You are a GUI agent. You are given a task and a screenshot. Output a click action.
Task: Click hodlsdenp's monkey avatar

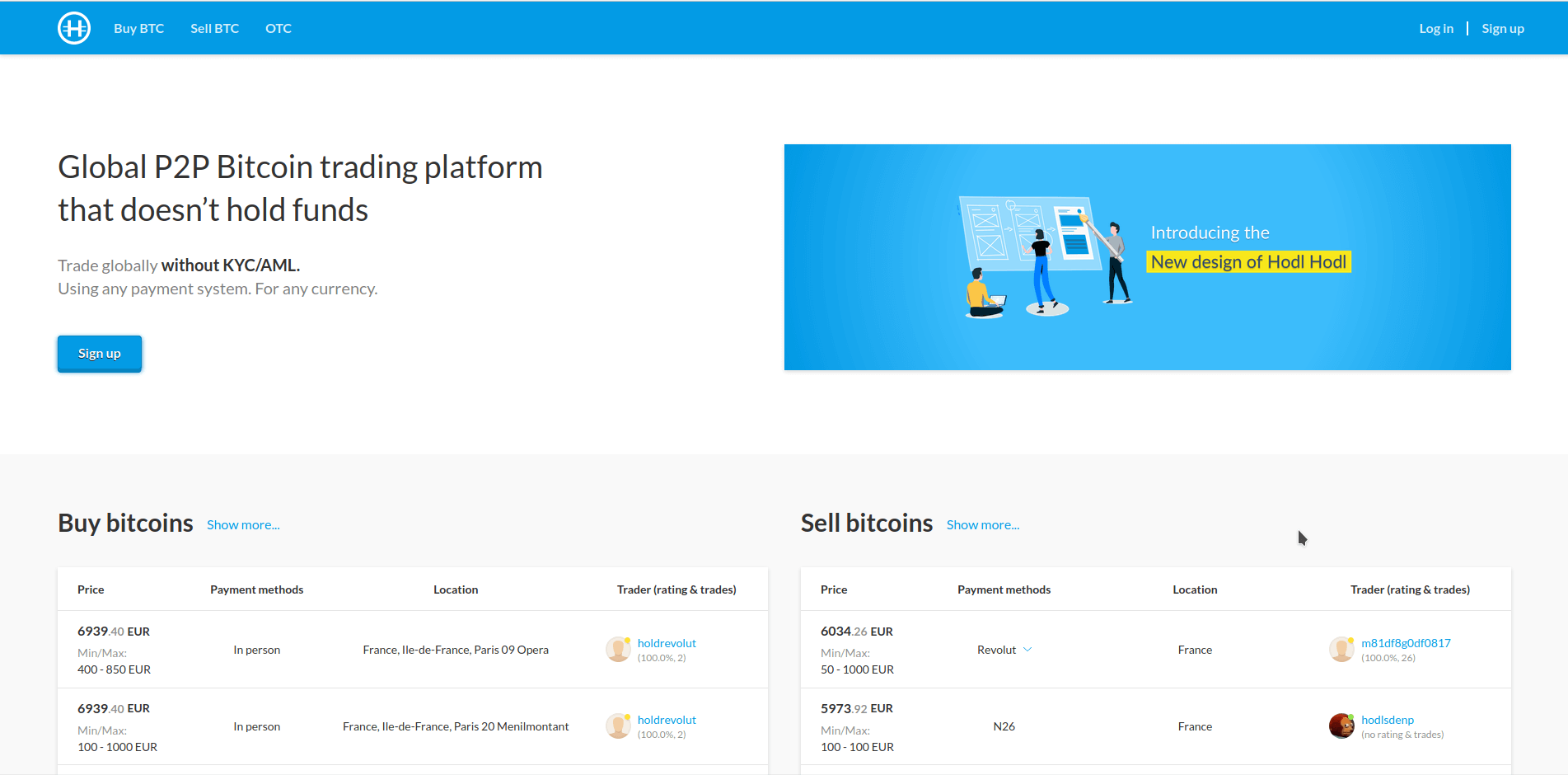(1341, 726)
